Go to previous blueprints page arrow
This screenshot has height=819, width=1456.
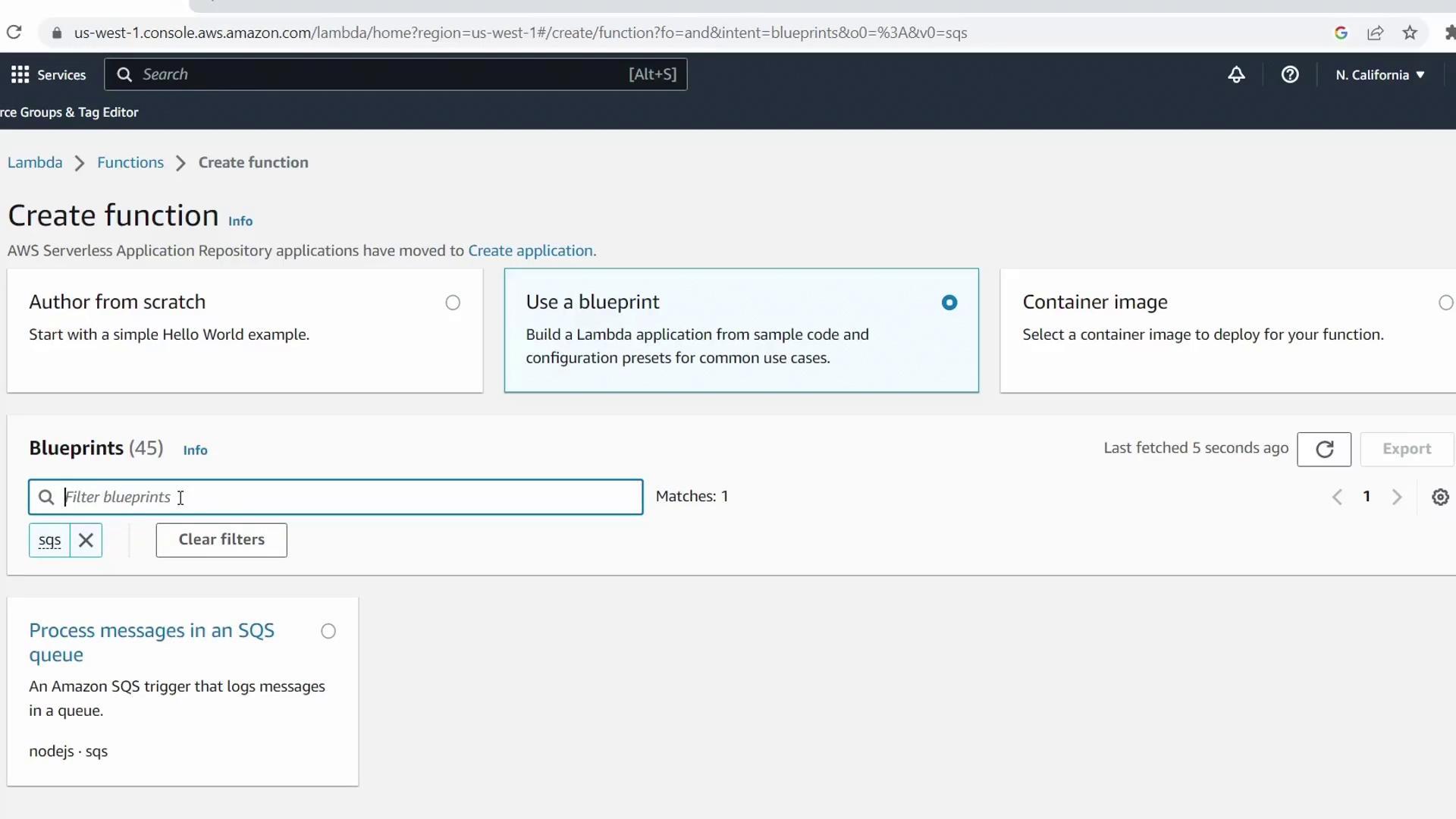pos(1337,497)
